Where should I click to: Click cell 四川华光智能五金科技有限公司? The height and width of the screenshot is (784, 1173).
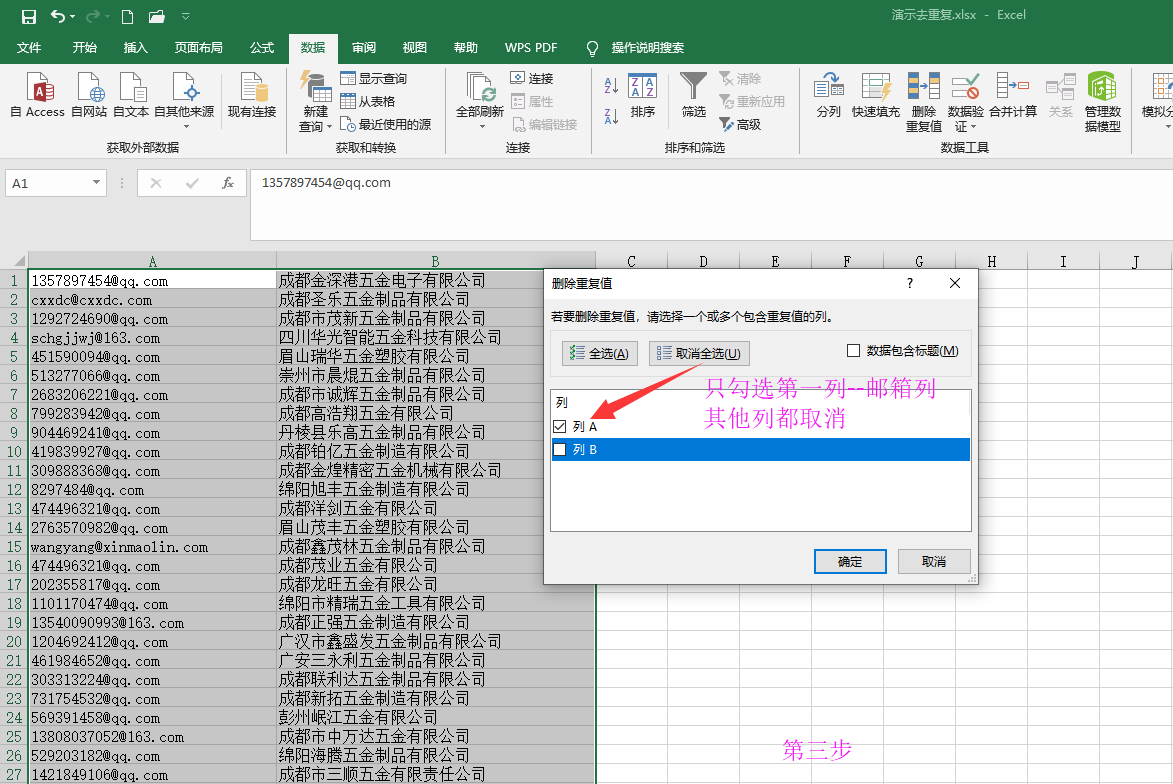pos(436,337)
